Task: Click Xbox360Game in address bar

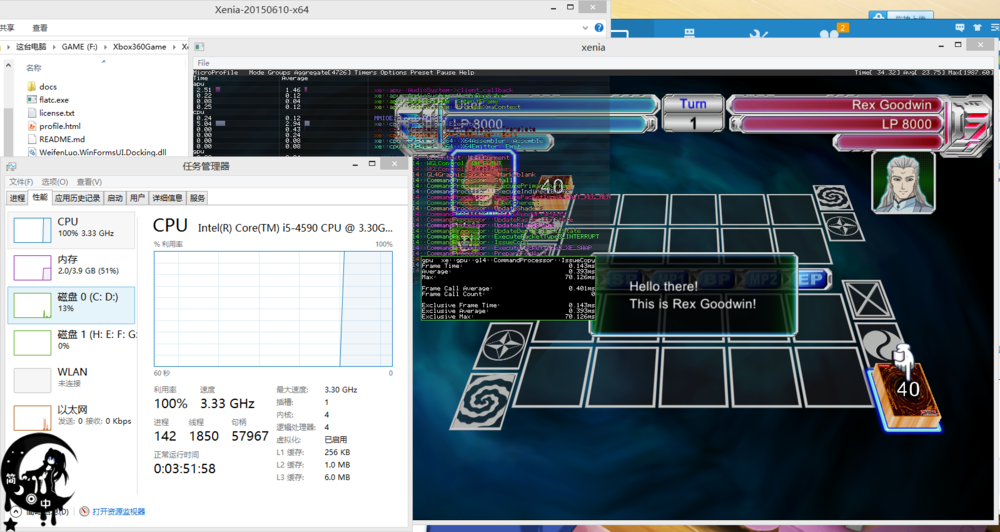Action: pyautogui.click(x=140, y=47)
